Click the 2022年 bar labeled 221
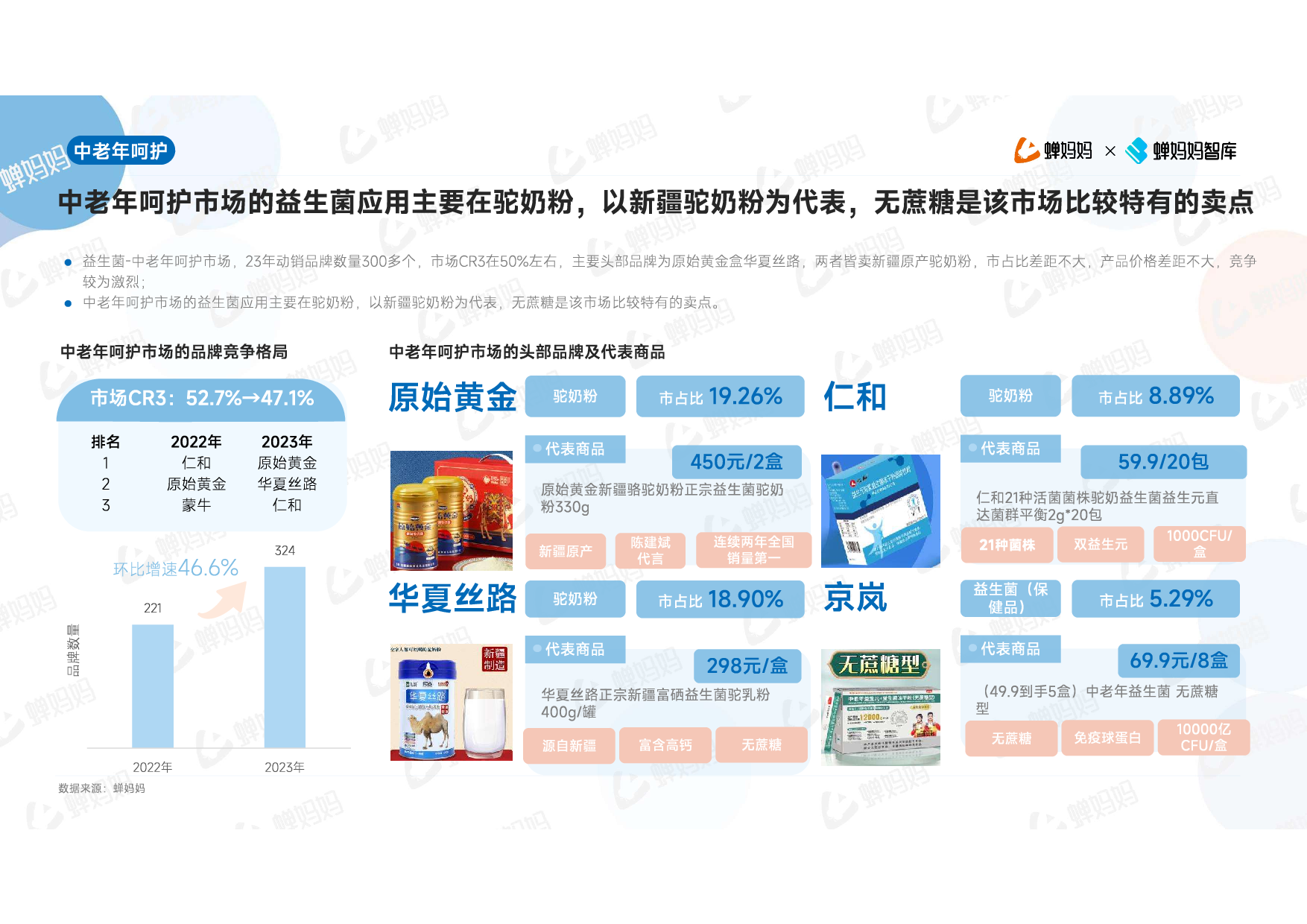The image size is (1307, 924). point(153,686)
